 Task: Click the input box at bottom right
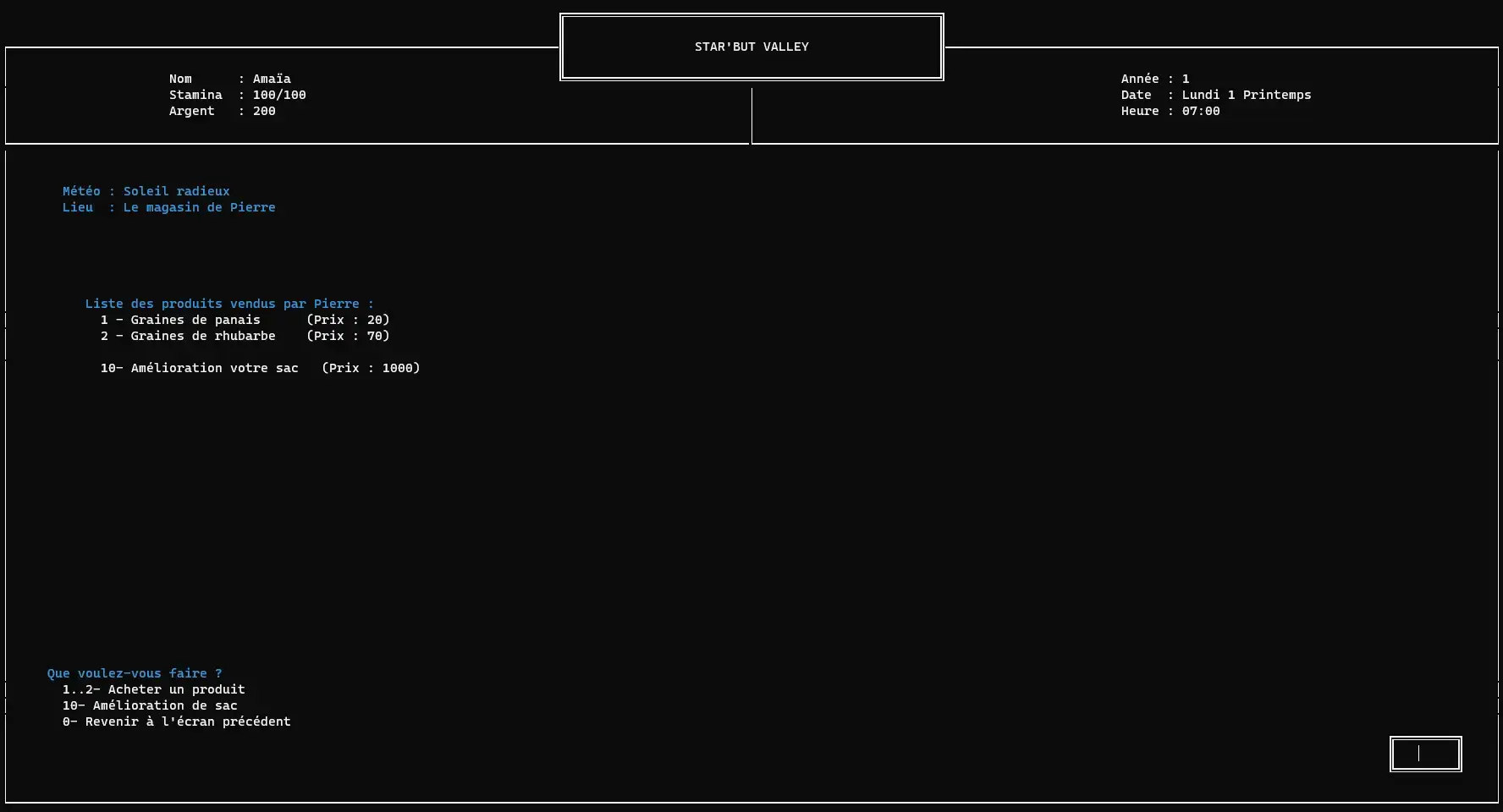pos(1425,754)
